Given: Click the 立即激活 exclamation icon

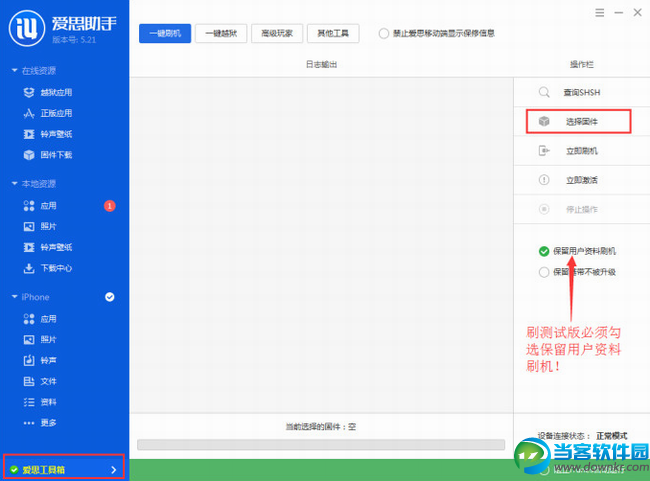Looking at the screenshot, I should (x=544, y=180).
